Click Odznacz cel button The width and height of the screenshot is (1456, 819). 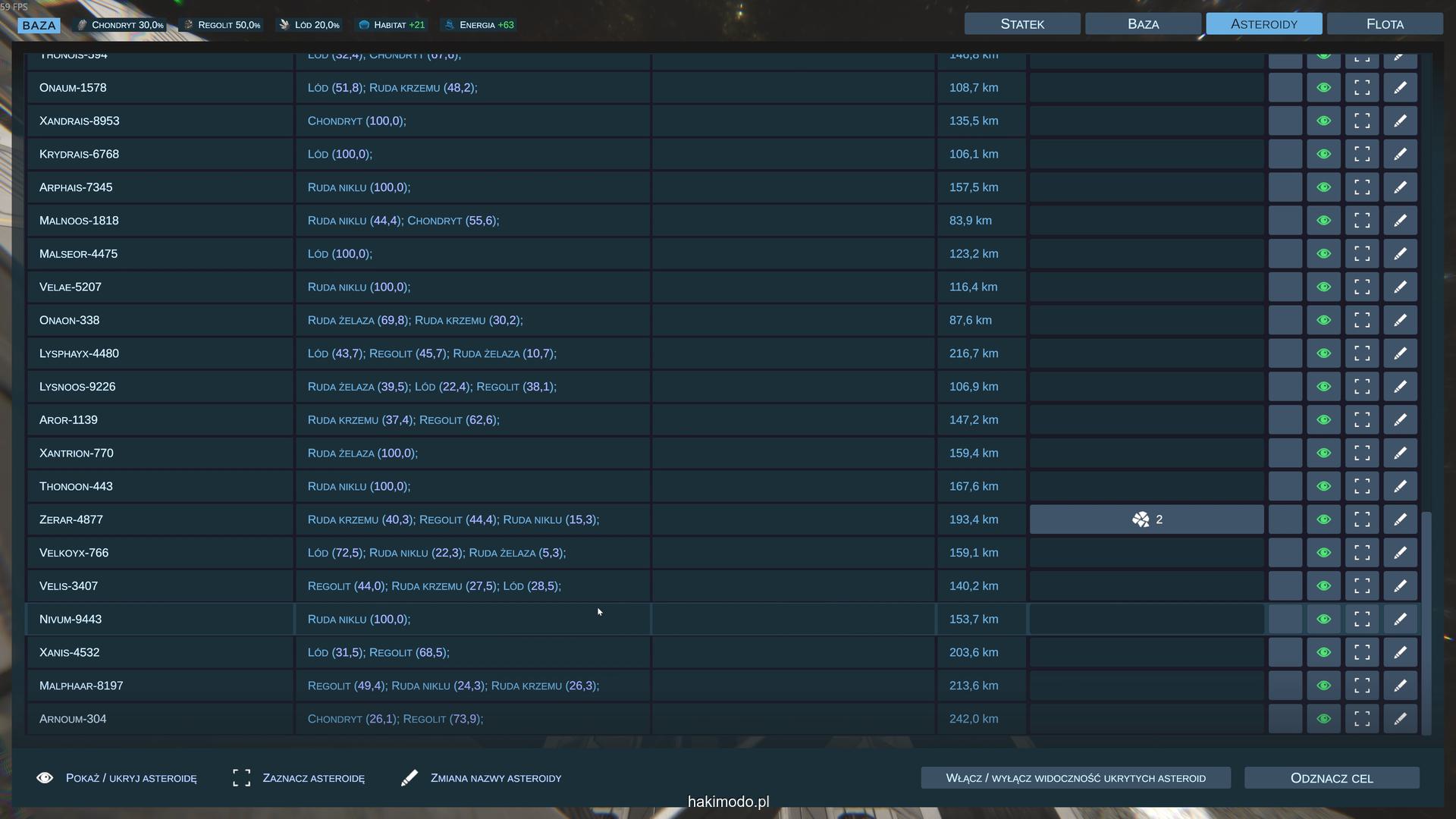(1332, 778)
